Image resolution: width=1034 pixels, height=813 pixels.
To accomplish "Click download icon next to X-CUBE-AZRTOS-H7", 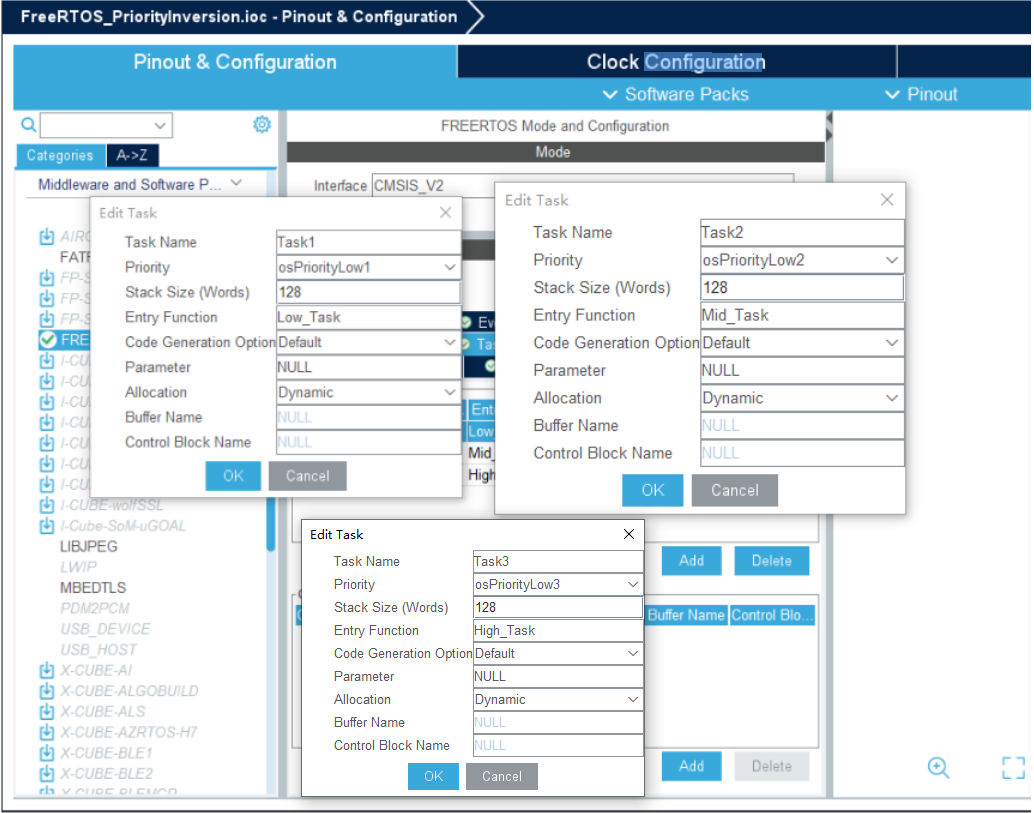I will 46,733.
